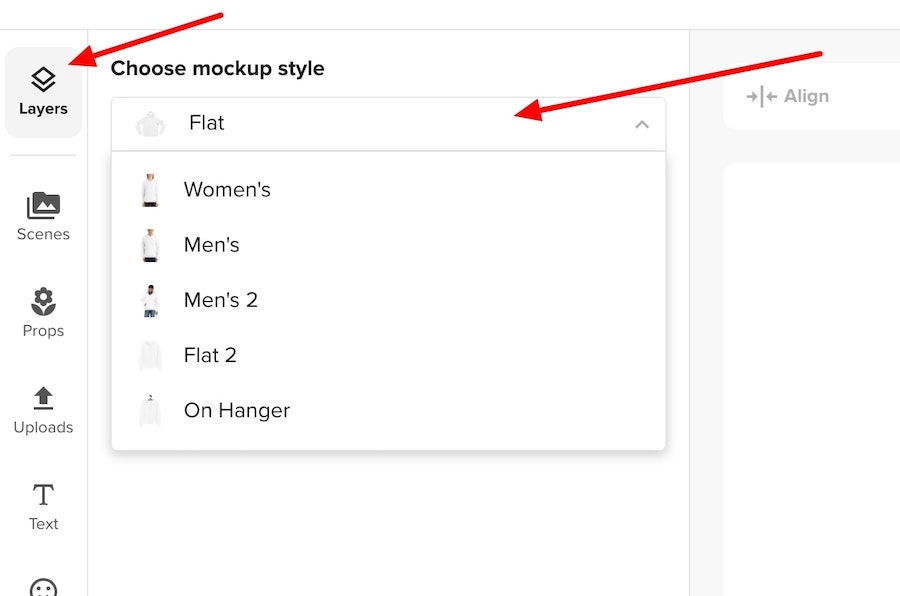Choose the Men's mockup style
This screenshot has height=596, width=900.
click(389, 245)
